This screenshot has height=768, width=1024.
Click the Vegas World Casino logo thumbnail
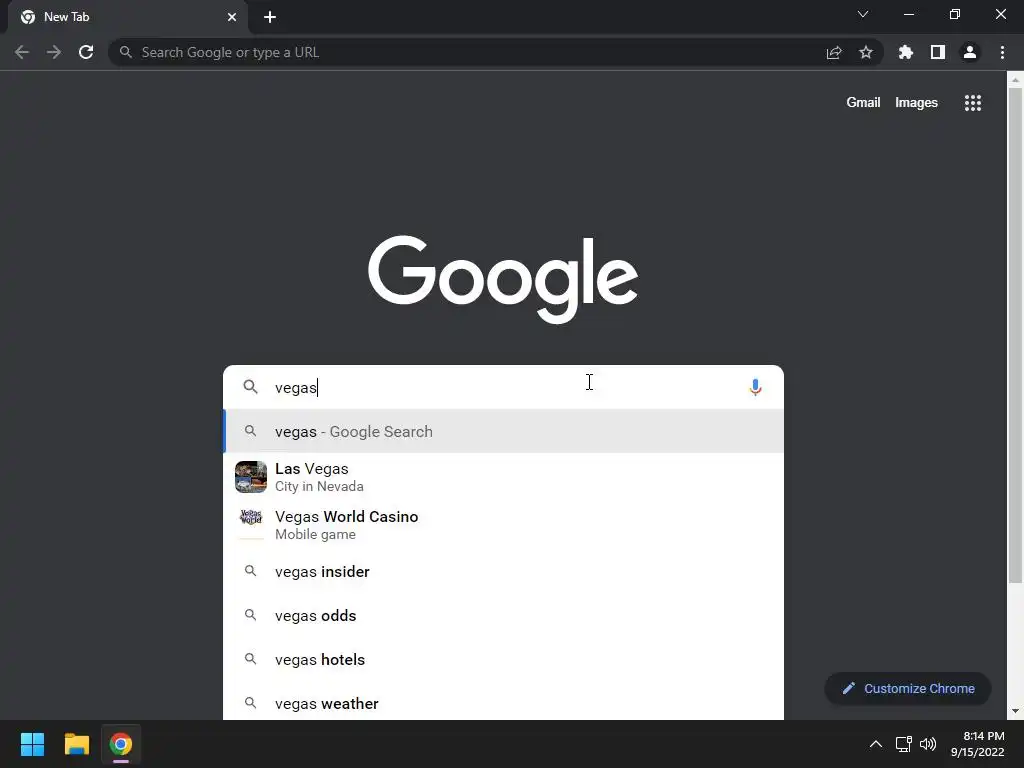pos(251,524)
